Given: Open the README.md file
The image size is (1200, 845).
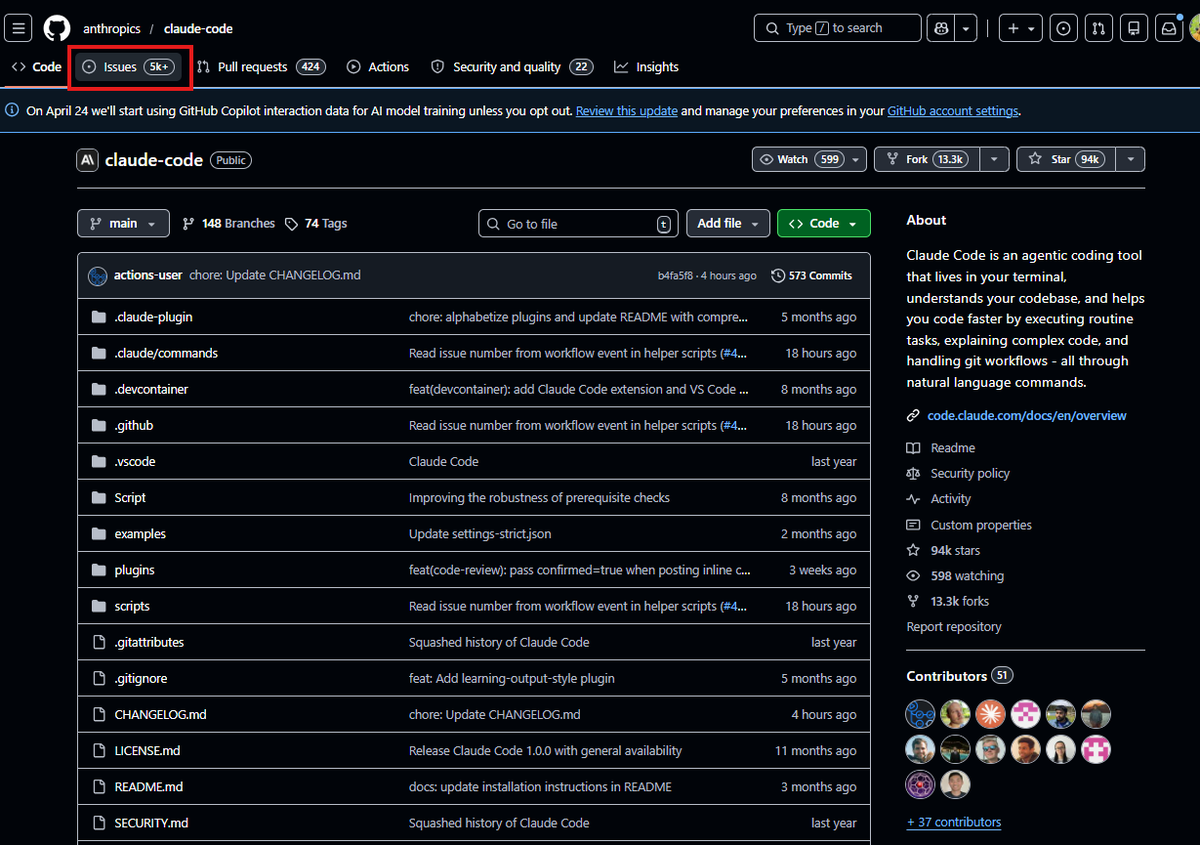Looking at the screenshot, I should pos(149,787).
